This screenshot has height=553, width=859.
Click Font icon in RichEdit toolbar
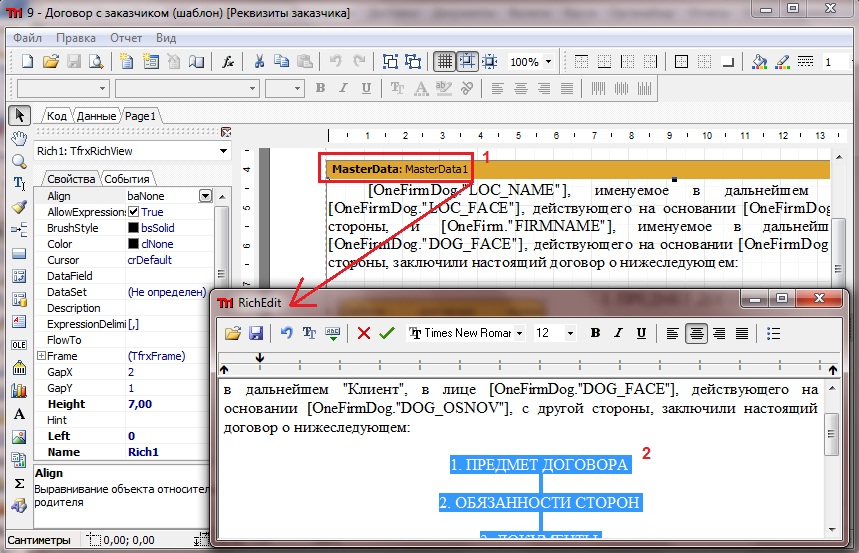(309, 333)
